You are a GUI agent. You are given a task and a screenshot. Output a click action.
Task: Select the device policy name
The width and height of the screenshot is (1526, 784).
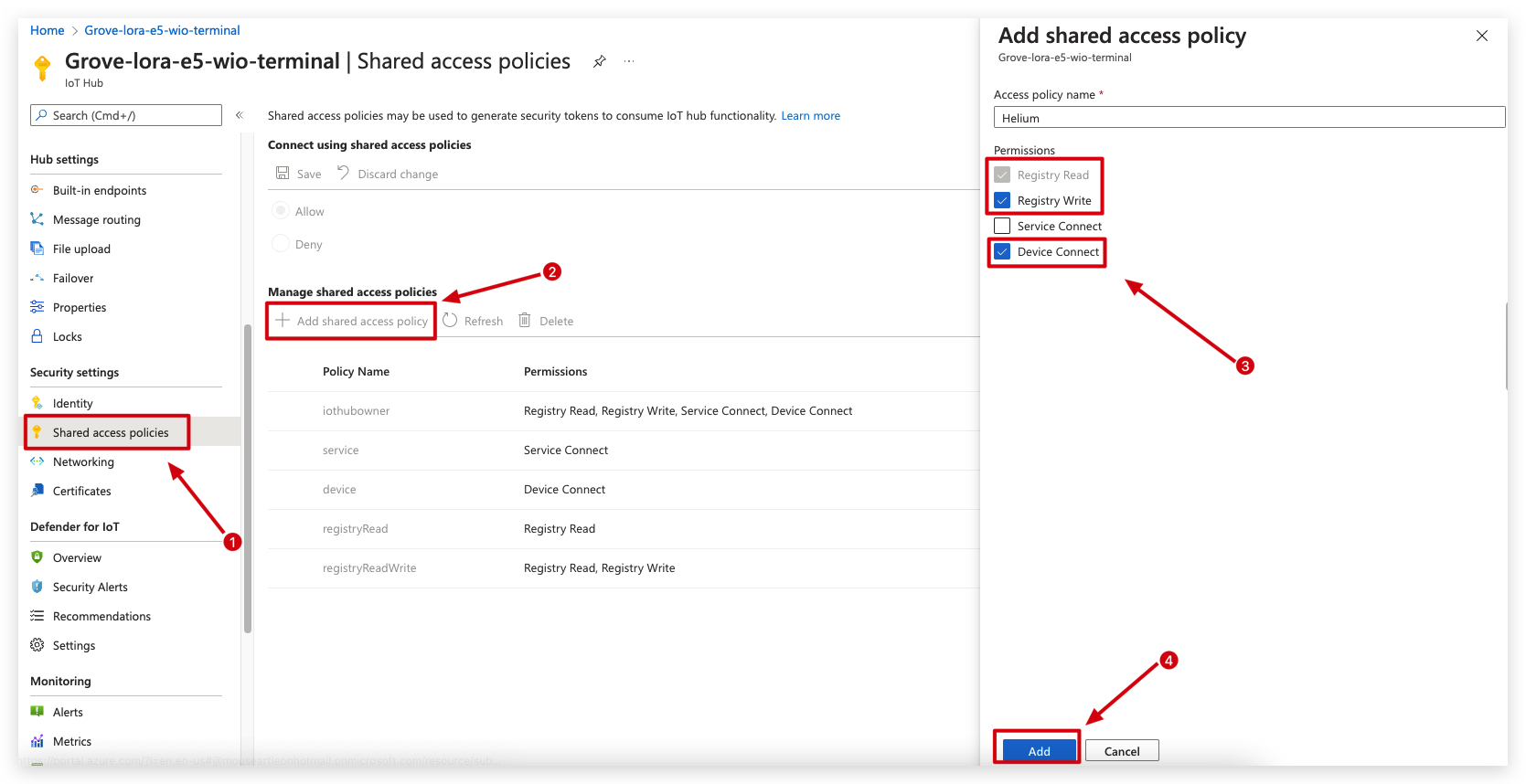coord(339,490)
